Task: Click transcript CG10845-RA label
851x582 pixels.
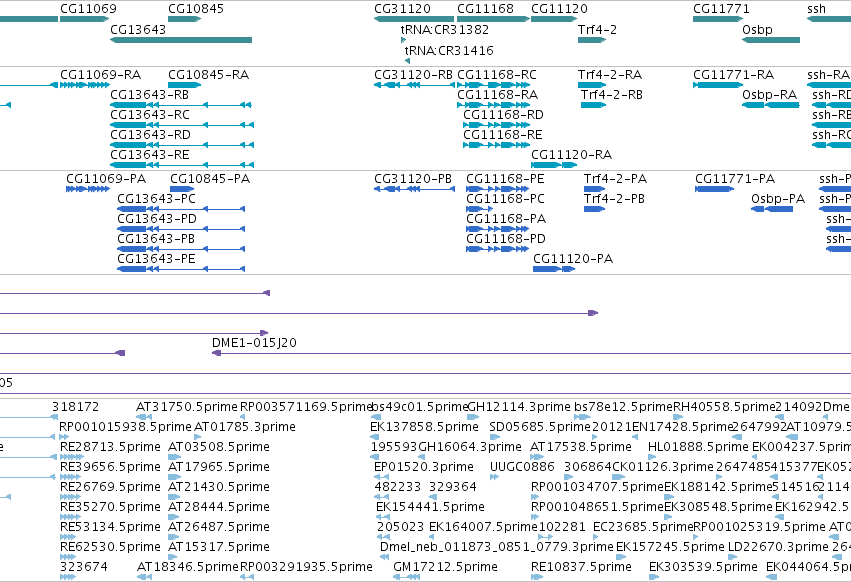Action: (x=208, y=74)
